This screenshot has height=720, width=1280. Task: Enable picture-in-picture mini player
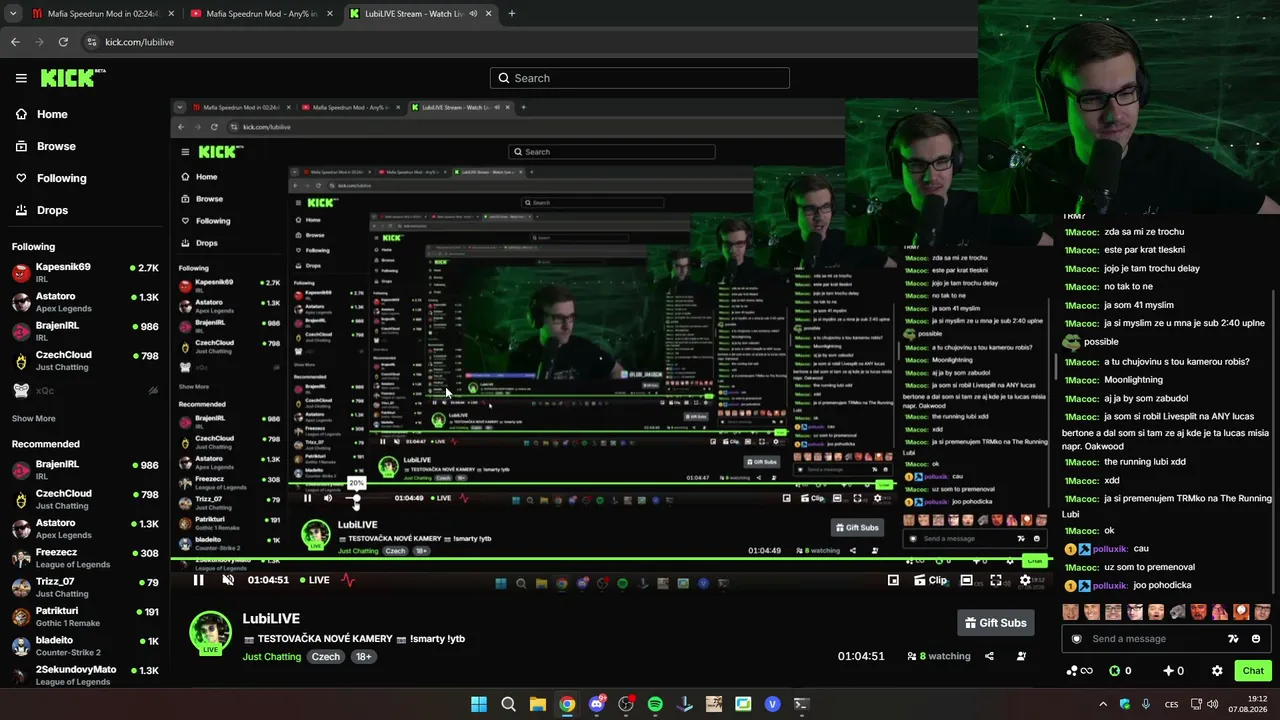[x=893, y=580]
